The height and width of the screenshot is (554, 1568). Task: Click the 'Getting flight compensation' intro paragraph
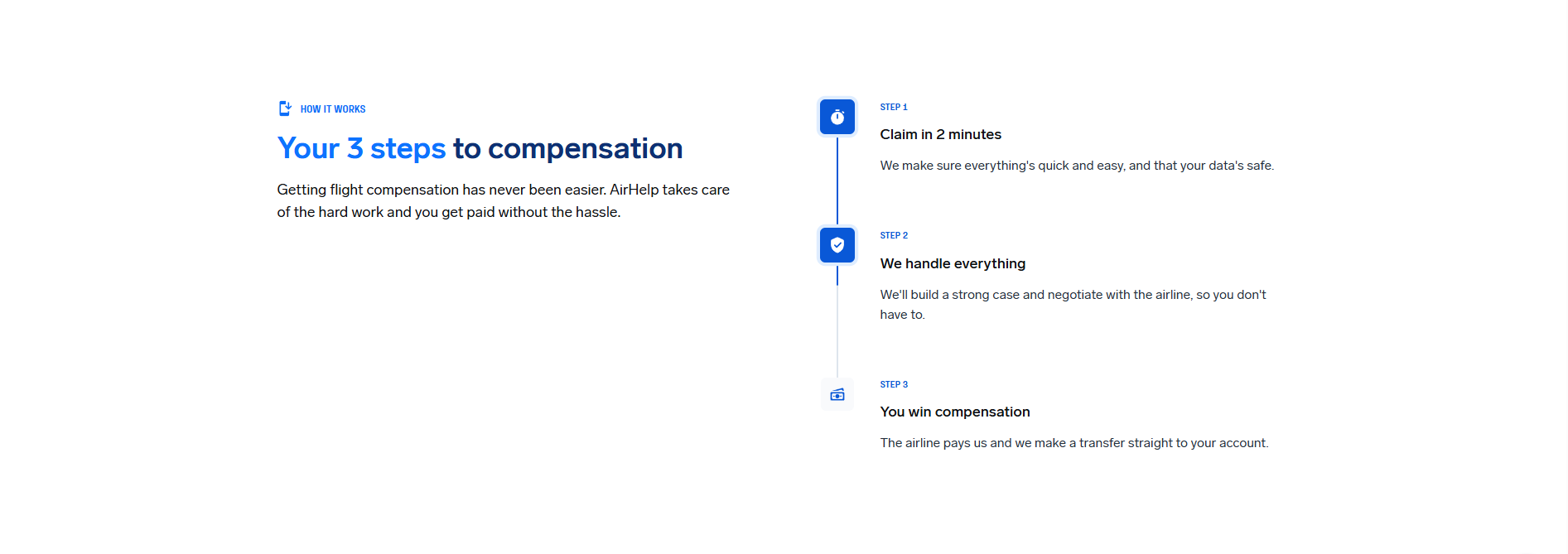pyautogui.click(x=503, y=201)
